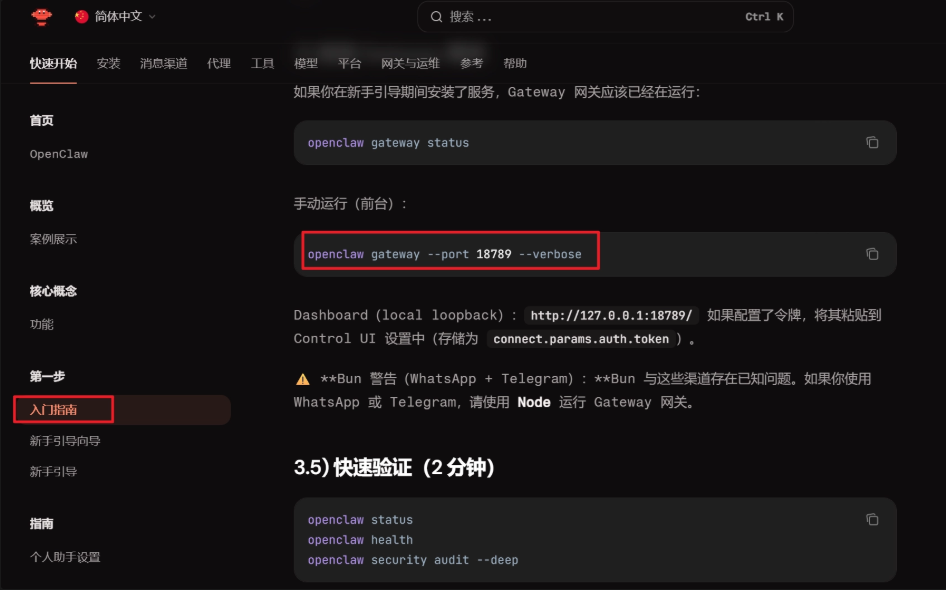Focus the 搜索 search field
946x590 pixels.
(x=605, y=17)
